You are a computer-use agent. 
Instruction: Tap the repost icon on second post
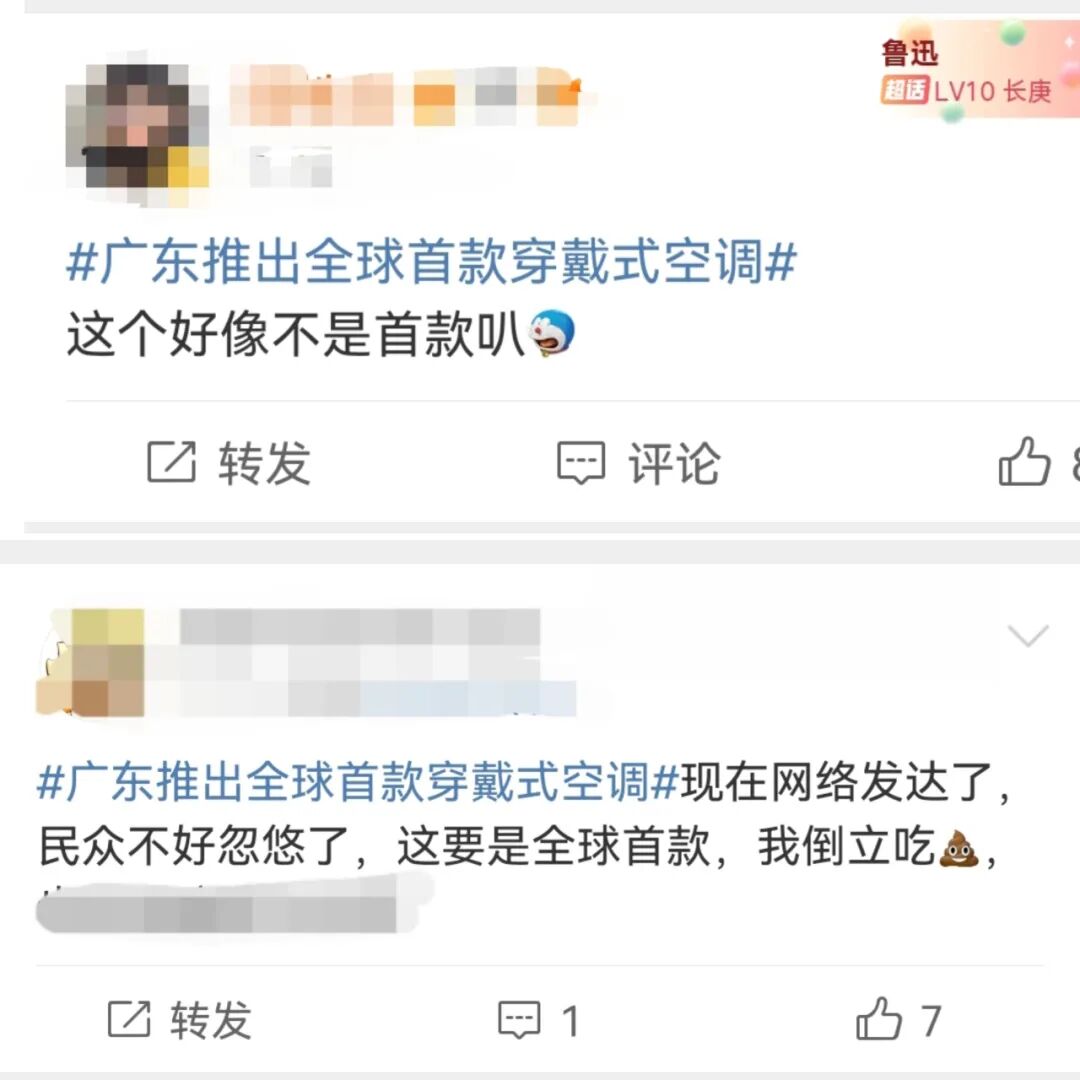click(x=129, y=1019)
